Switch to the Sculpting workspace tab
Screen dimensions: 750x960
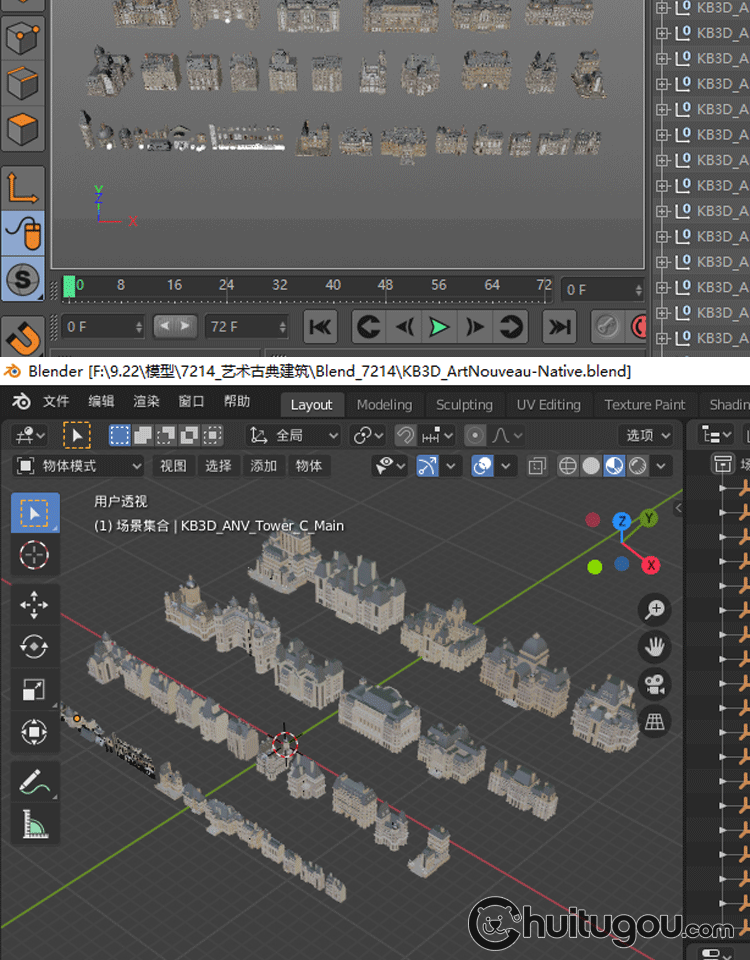[x=464, y=404]
